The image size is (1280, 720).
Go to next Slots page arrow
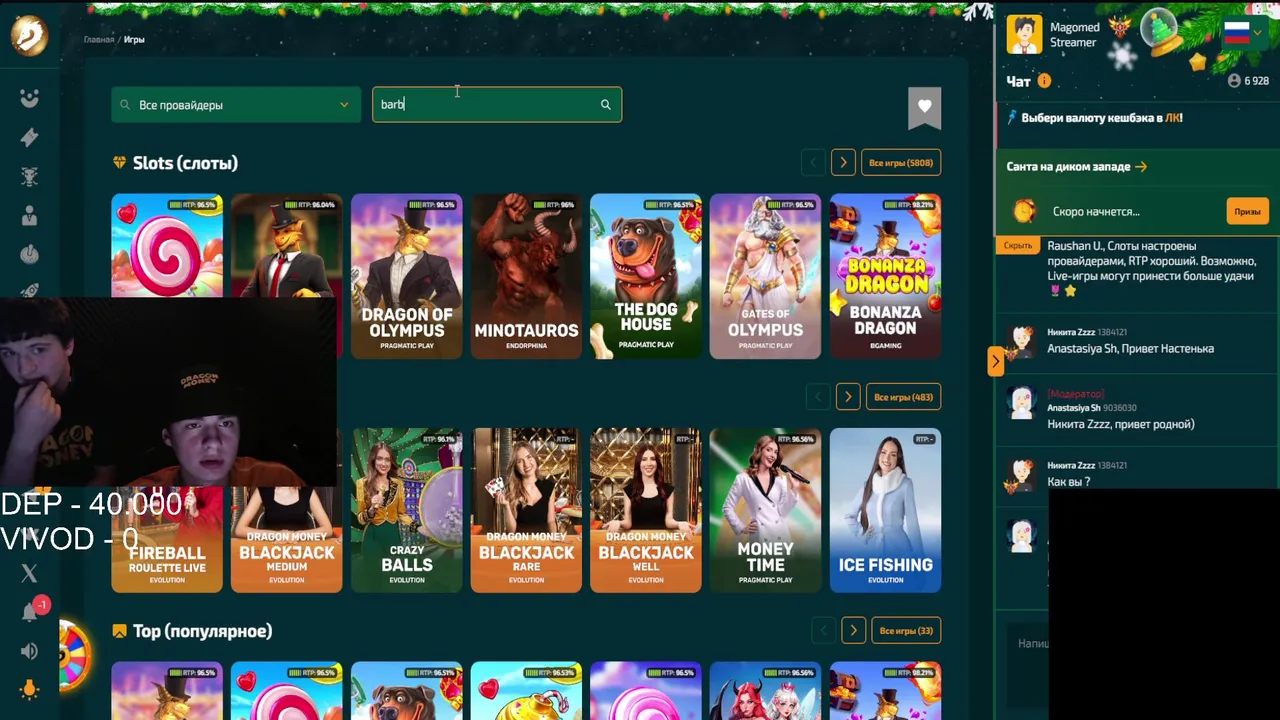(843, 163)
